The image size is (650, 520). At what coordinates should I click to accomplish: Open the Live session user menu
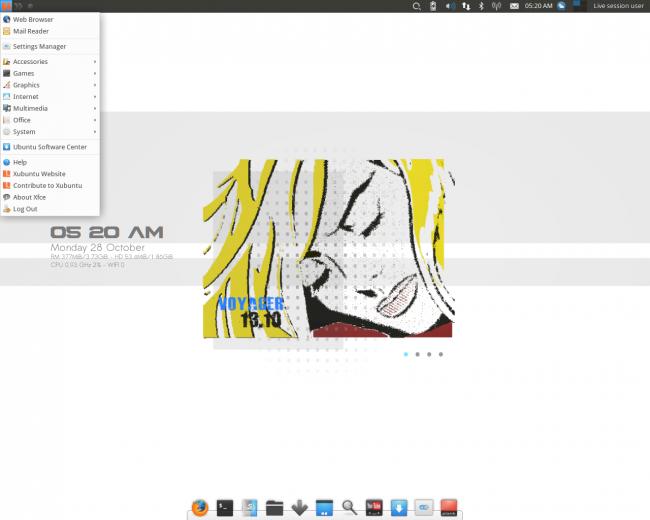tap(618, 6)
